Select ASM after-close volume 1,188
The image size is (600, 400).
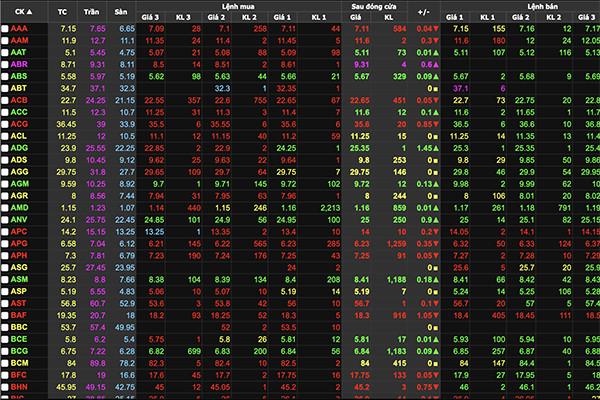pyautogui.click(x=396, y=280)
